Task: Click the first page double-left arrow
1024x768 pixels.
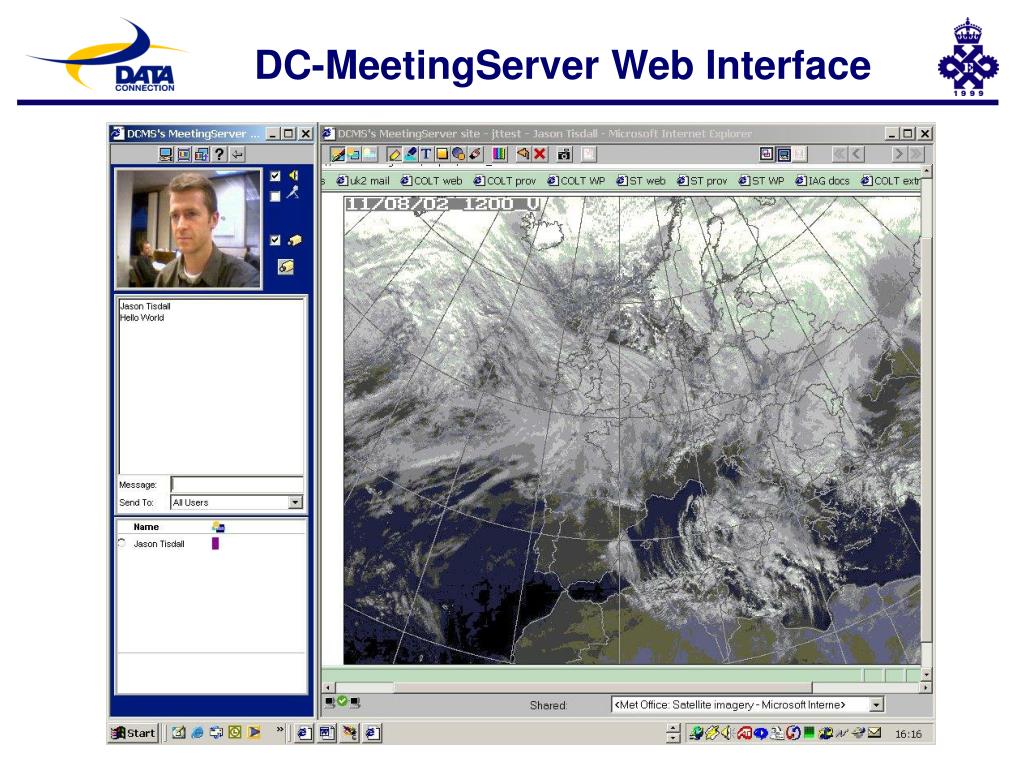Action: (x=840, y=154)
